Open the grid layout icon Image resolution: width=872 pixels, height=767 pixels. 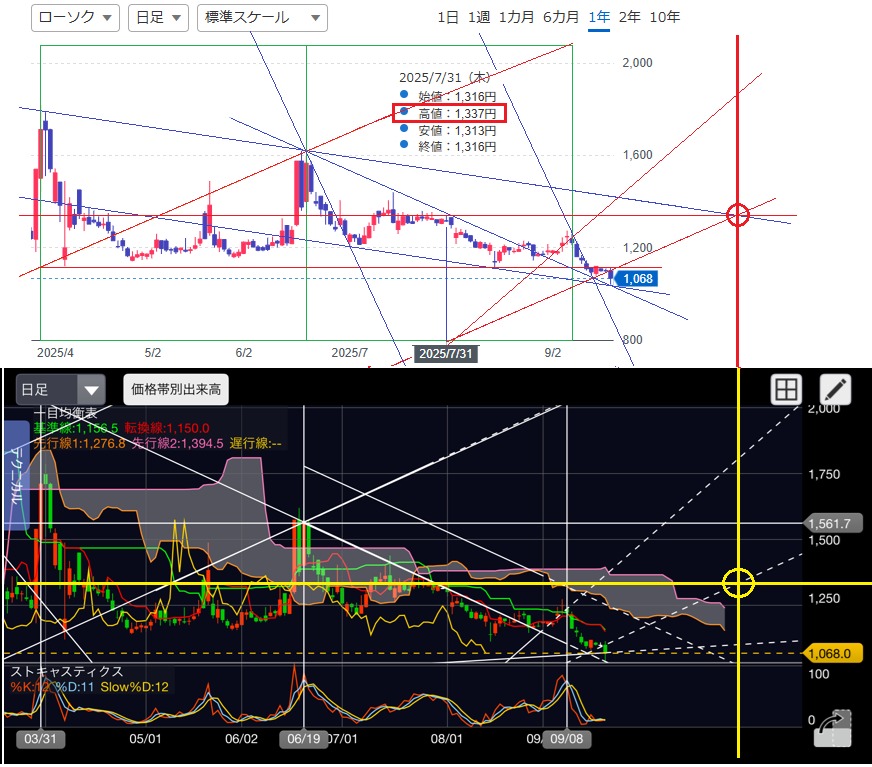pyautogui.click(x=786, y=389)
